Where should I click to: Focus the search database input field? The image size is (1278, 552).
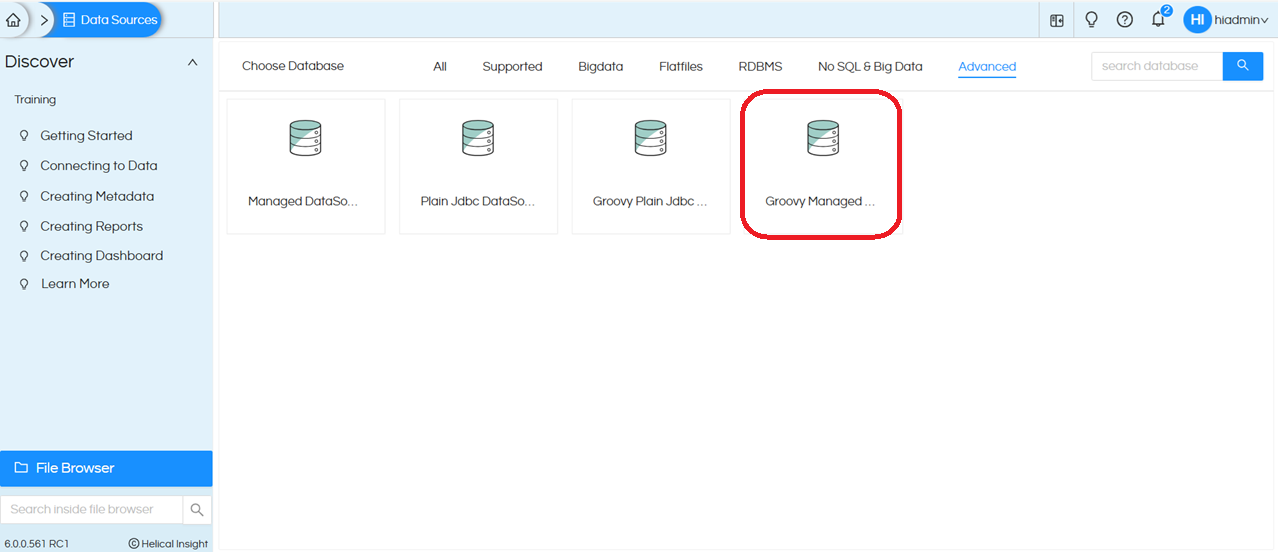point(1156,66)
